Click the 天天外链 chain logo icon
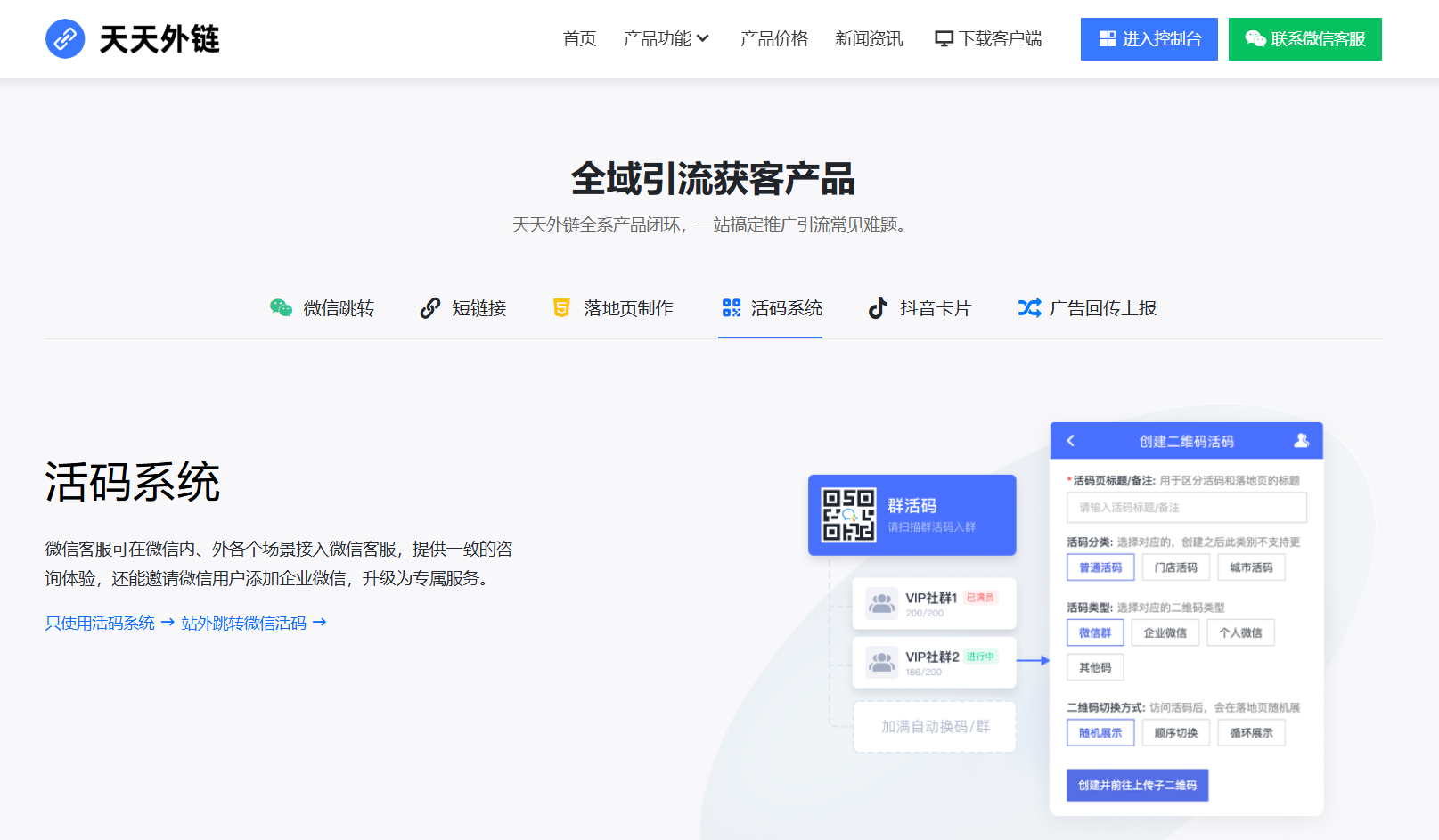 coord(65,39)
